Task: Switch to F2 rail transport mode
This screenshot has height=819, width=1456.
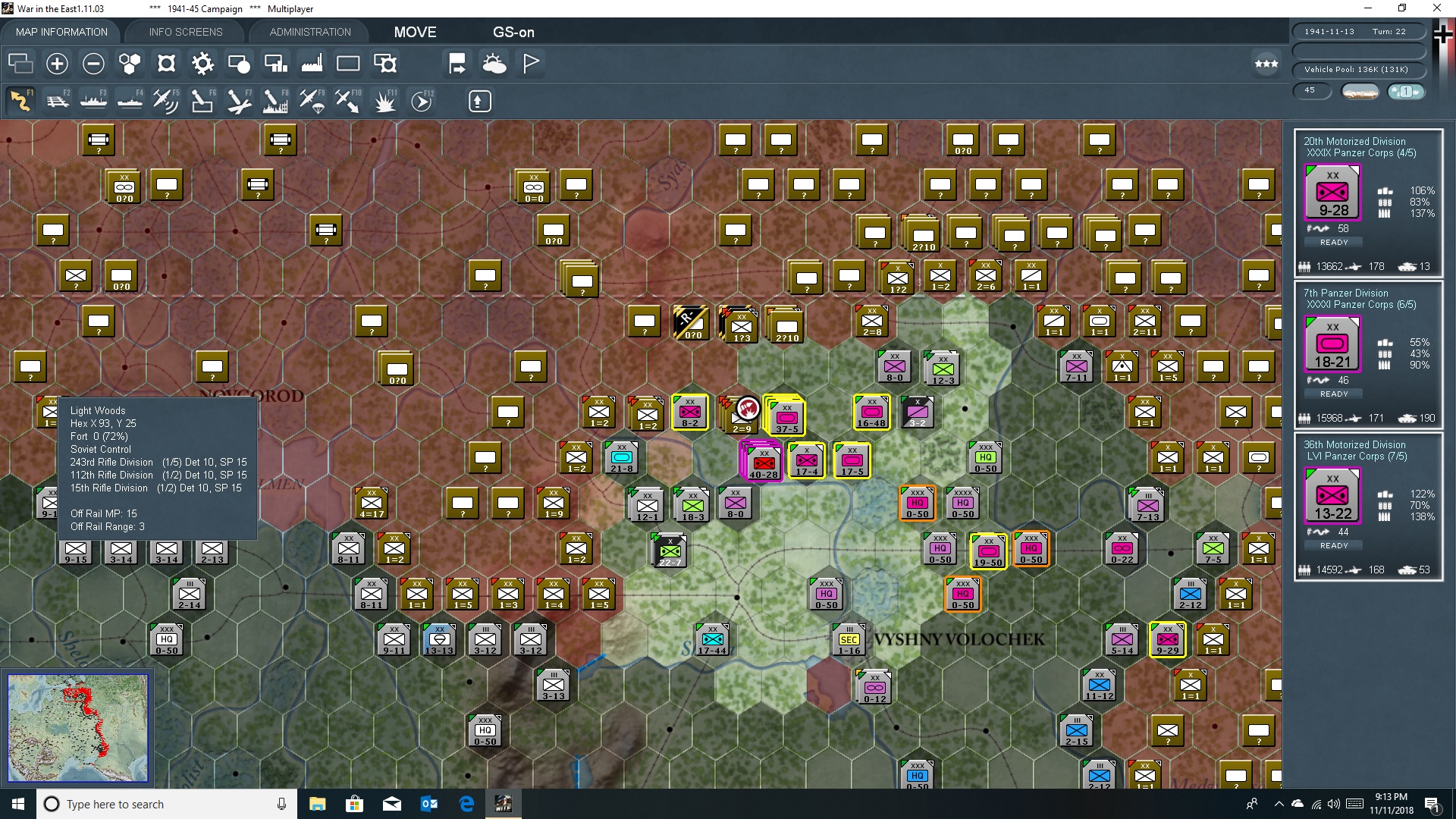Action: [x=58, y=100]
